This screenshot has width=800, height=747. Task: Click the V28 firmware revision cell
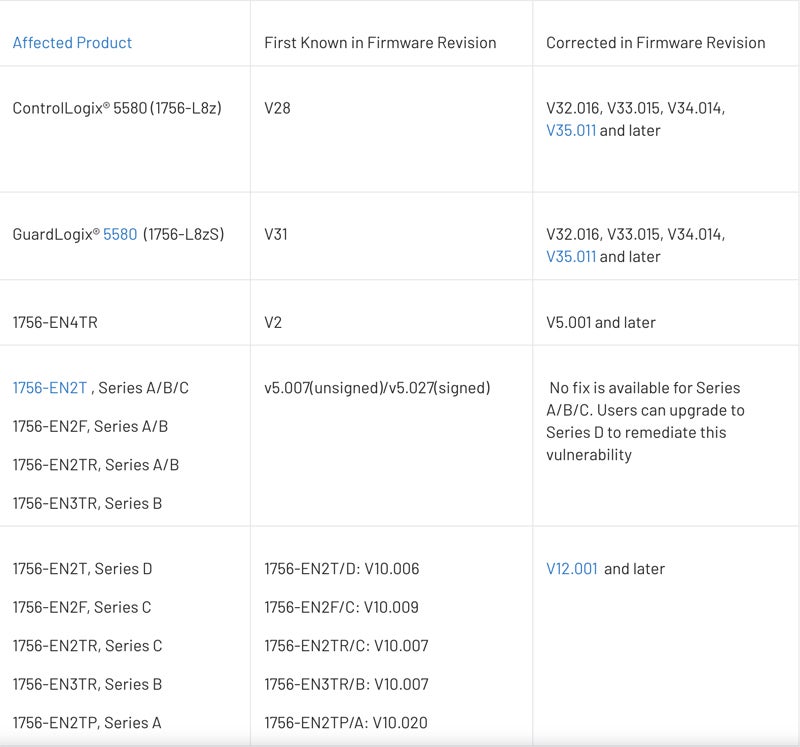point(277,108)
